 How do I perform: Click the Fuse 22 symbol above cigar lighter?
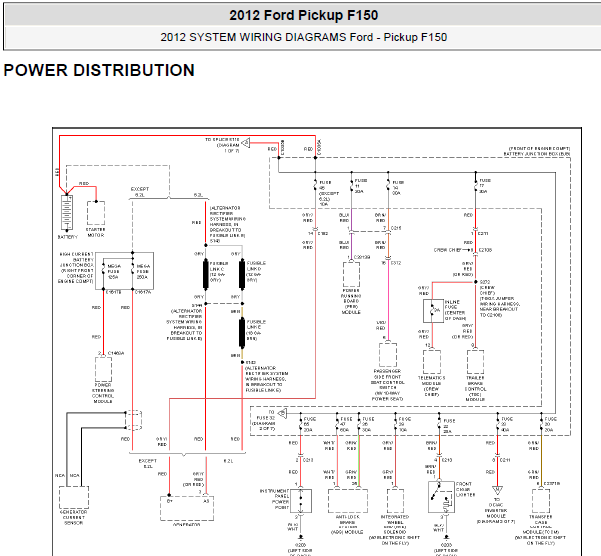pos(440,425)
